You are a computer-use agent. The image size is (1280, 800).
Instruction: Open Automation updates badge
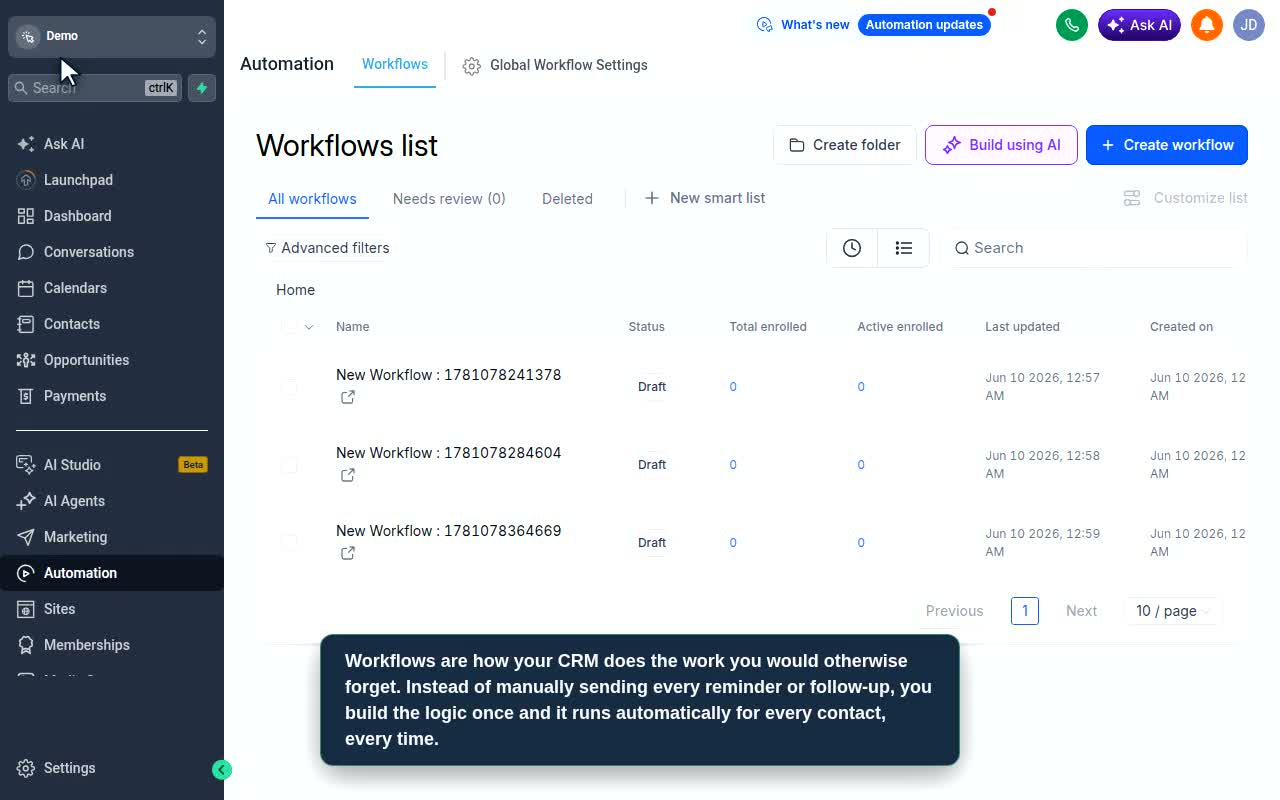coord(924,25)
